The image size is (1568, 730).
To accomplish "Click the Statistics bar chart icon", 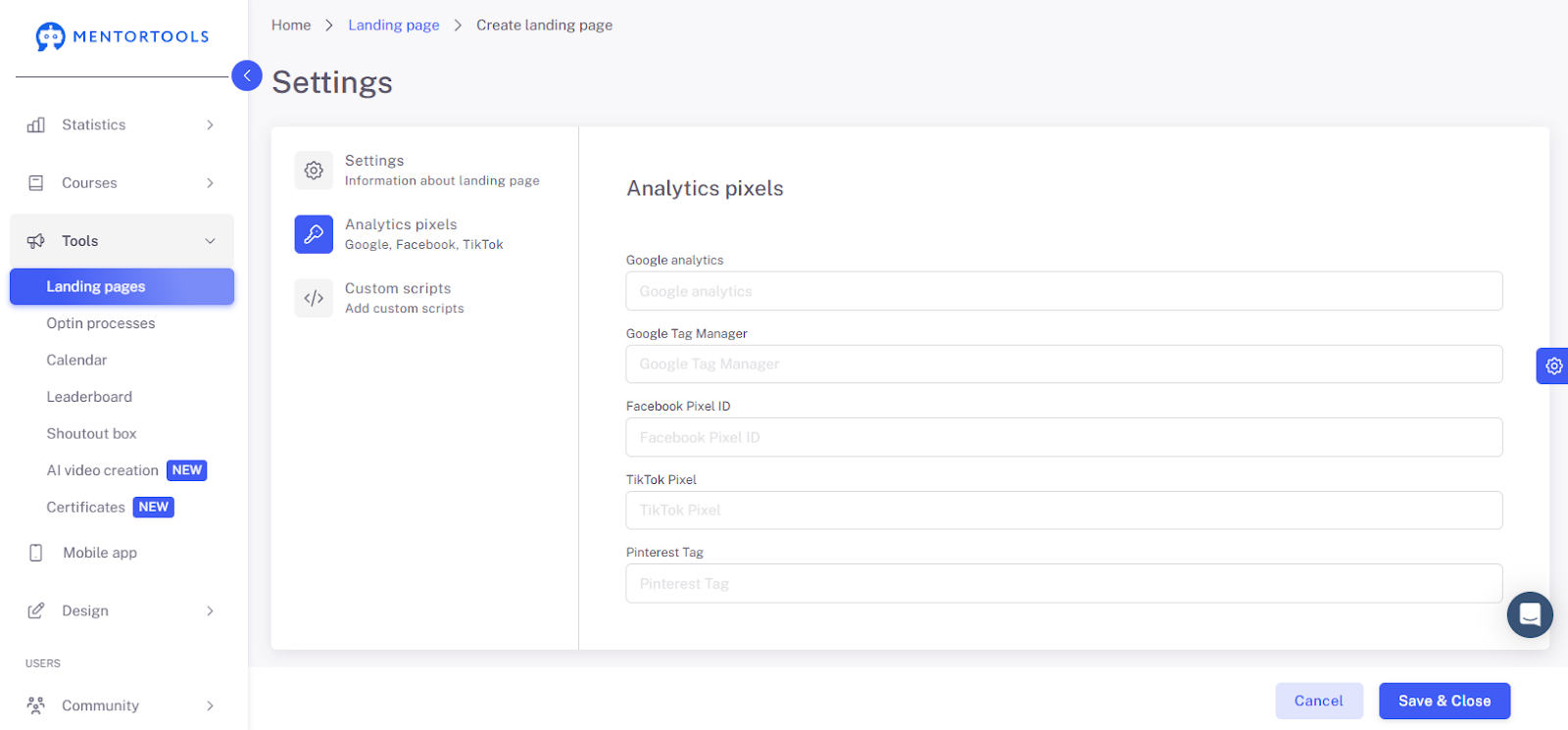I will 36,124.
